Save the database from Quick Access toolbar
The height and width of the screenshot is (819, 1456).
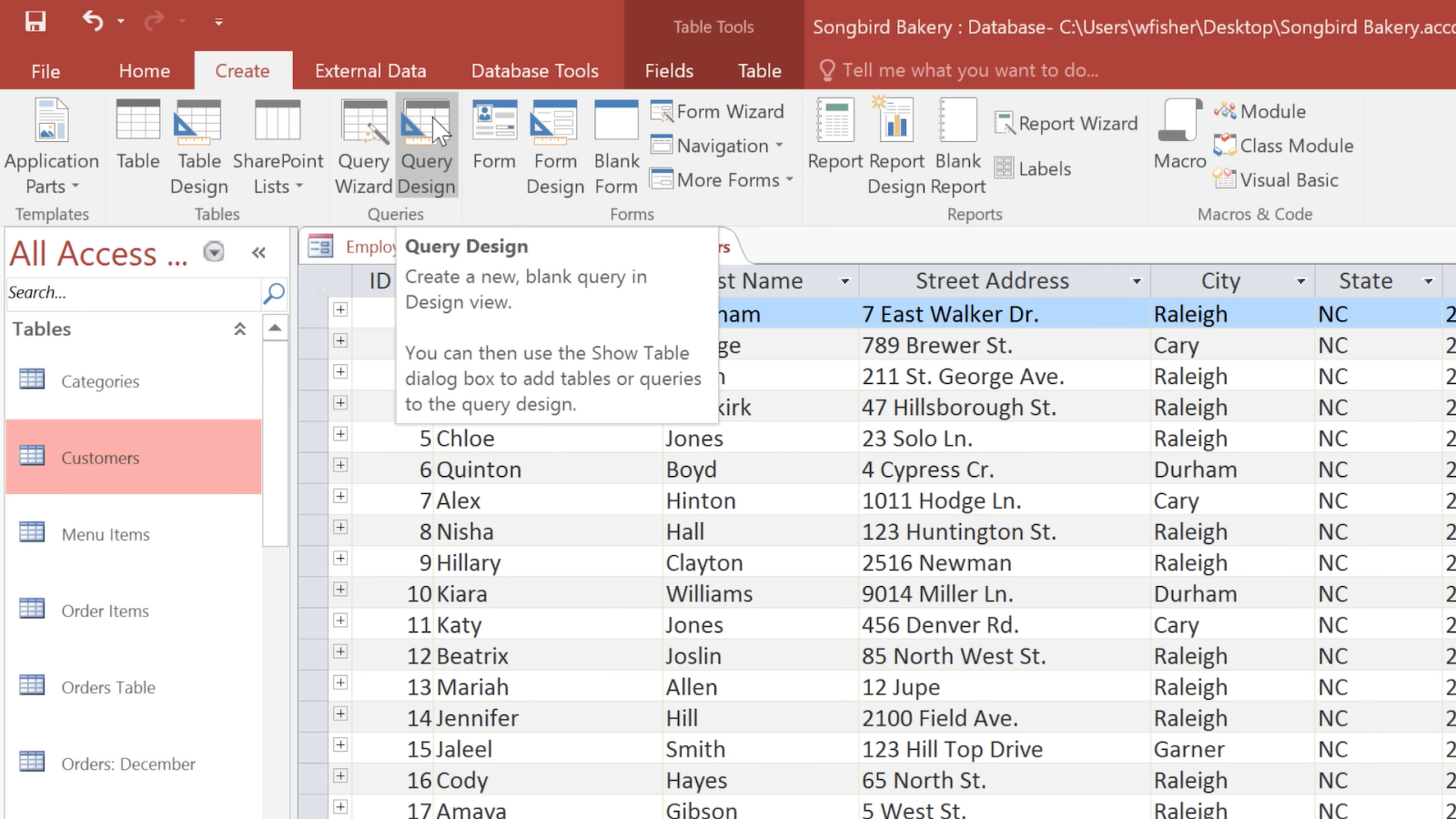point(34,21)
